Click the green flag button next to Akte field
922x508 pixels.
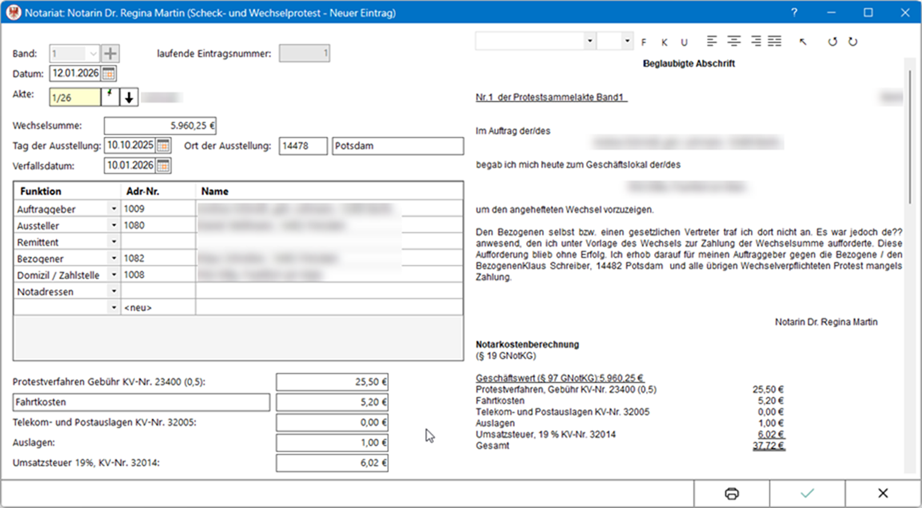pyautogui.click(x=110, y=97)
